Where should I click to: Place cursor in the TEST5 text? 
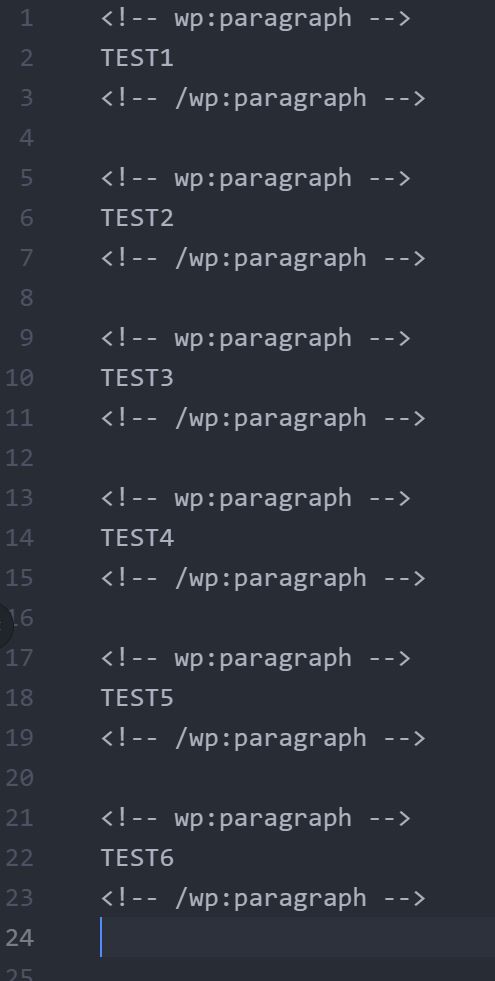(x=137, y=699)
